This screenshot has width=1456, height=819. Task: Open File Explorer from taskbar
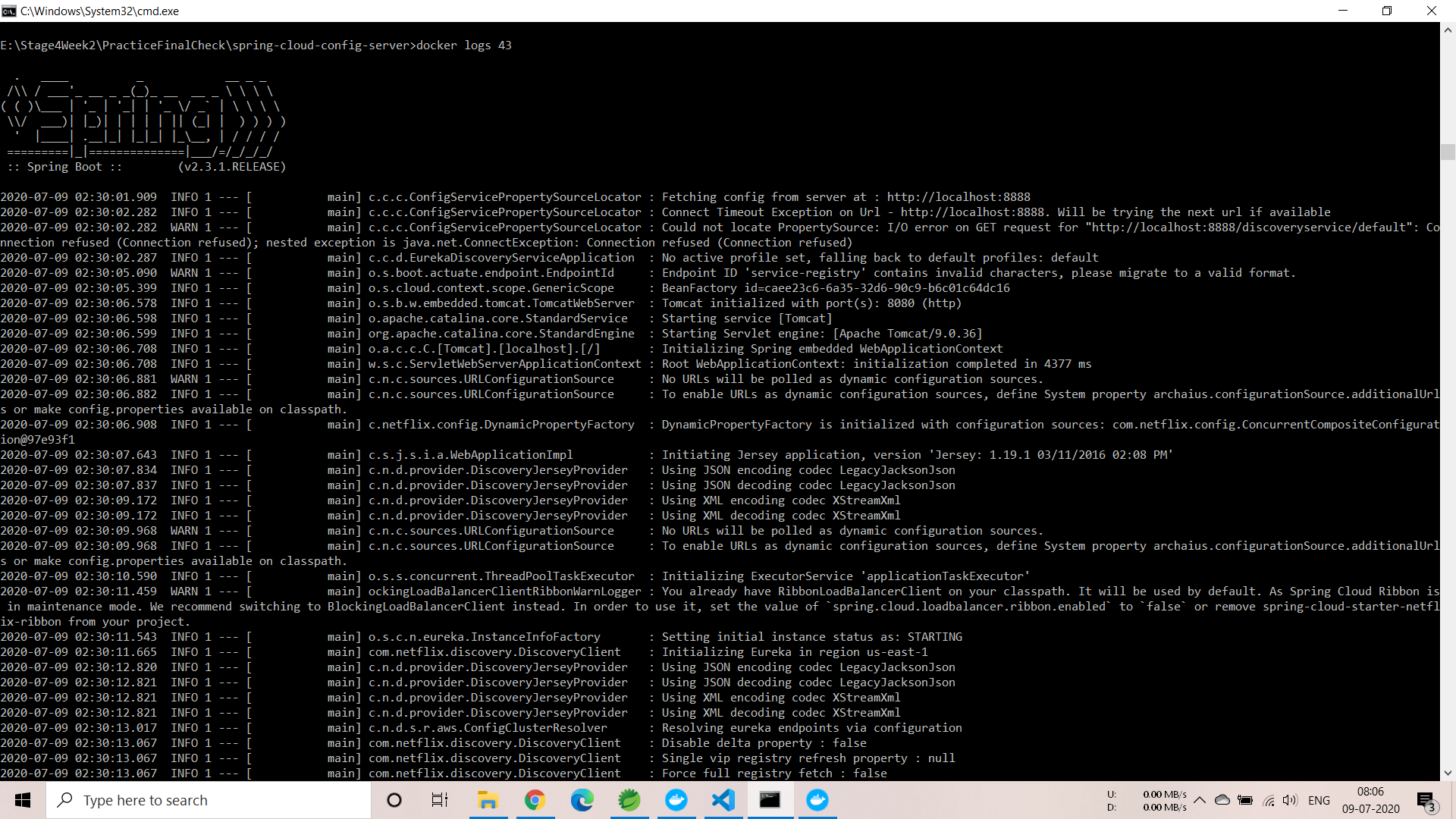[x=487, y=800]
